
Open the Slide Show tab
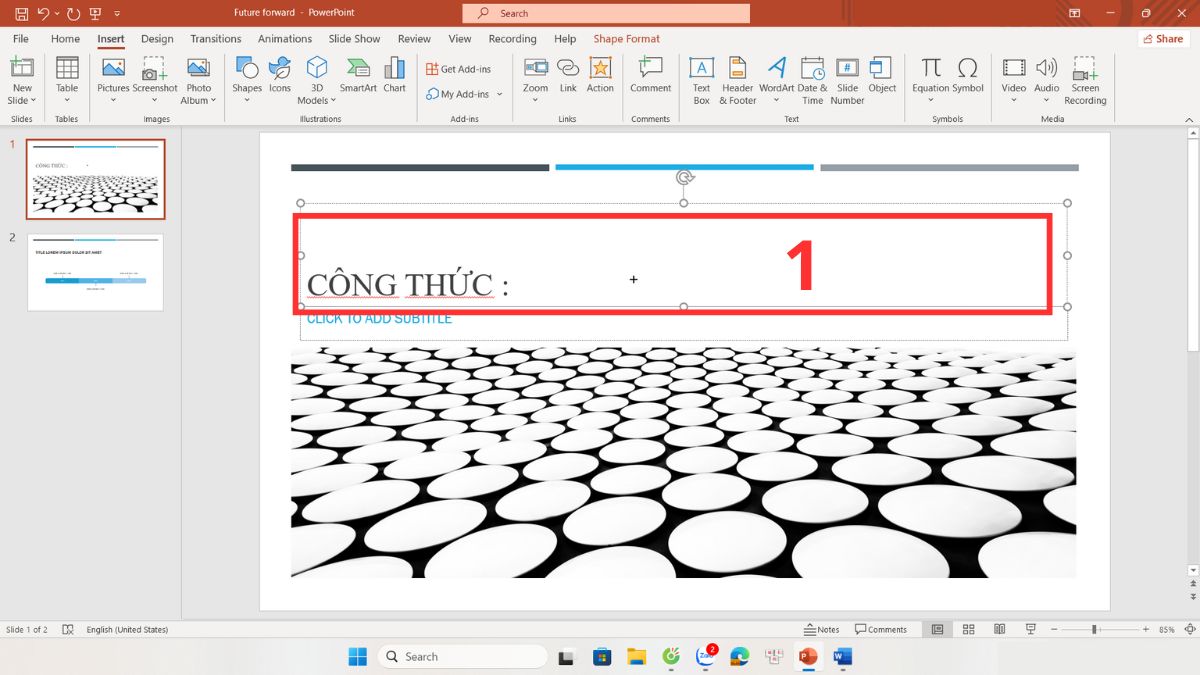(x=354, y=39)
